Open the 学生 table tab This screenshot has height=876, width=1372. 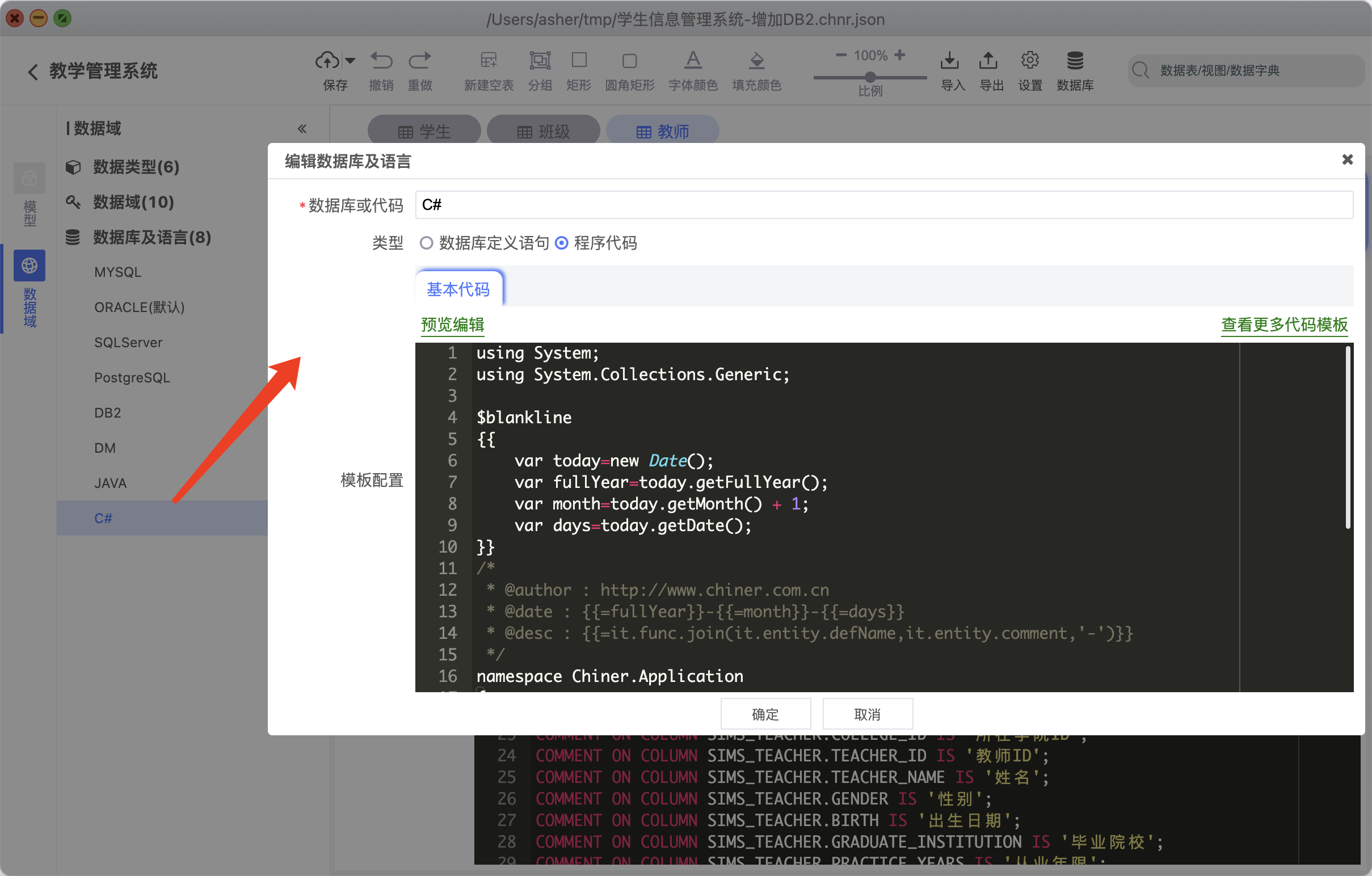coord(424,132)
